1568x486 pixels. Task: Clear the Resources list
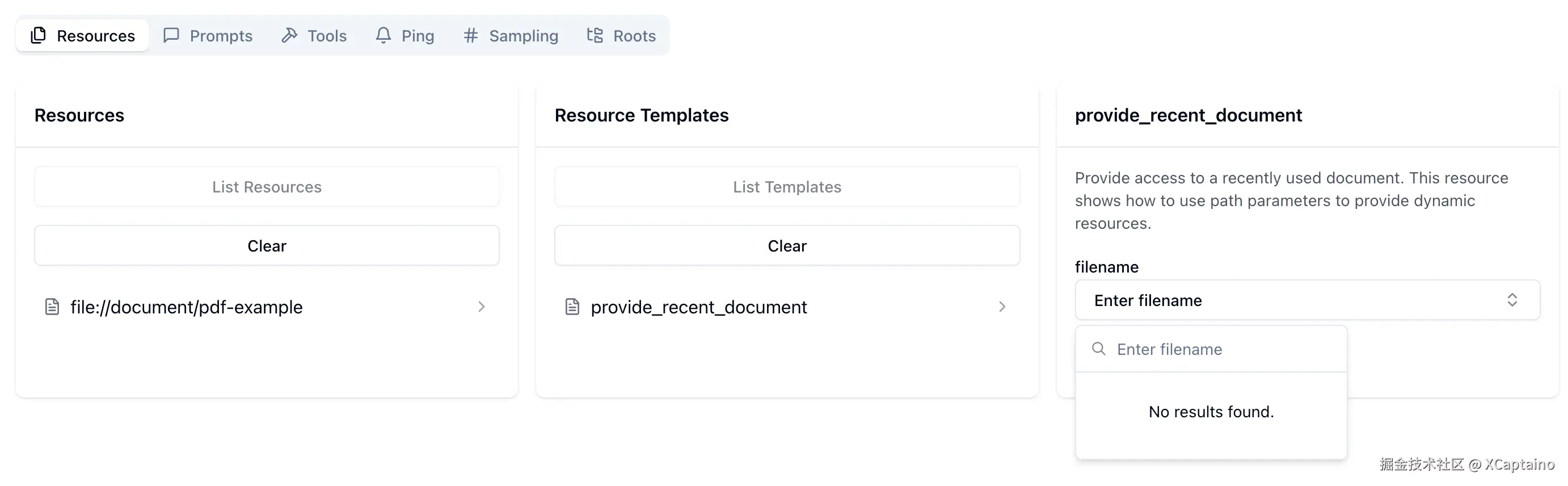click(267, 245)
